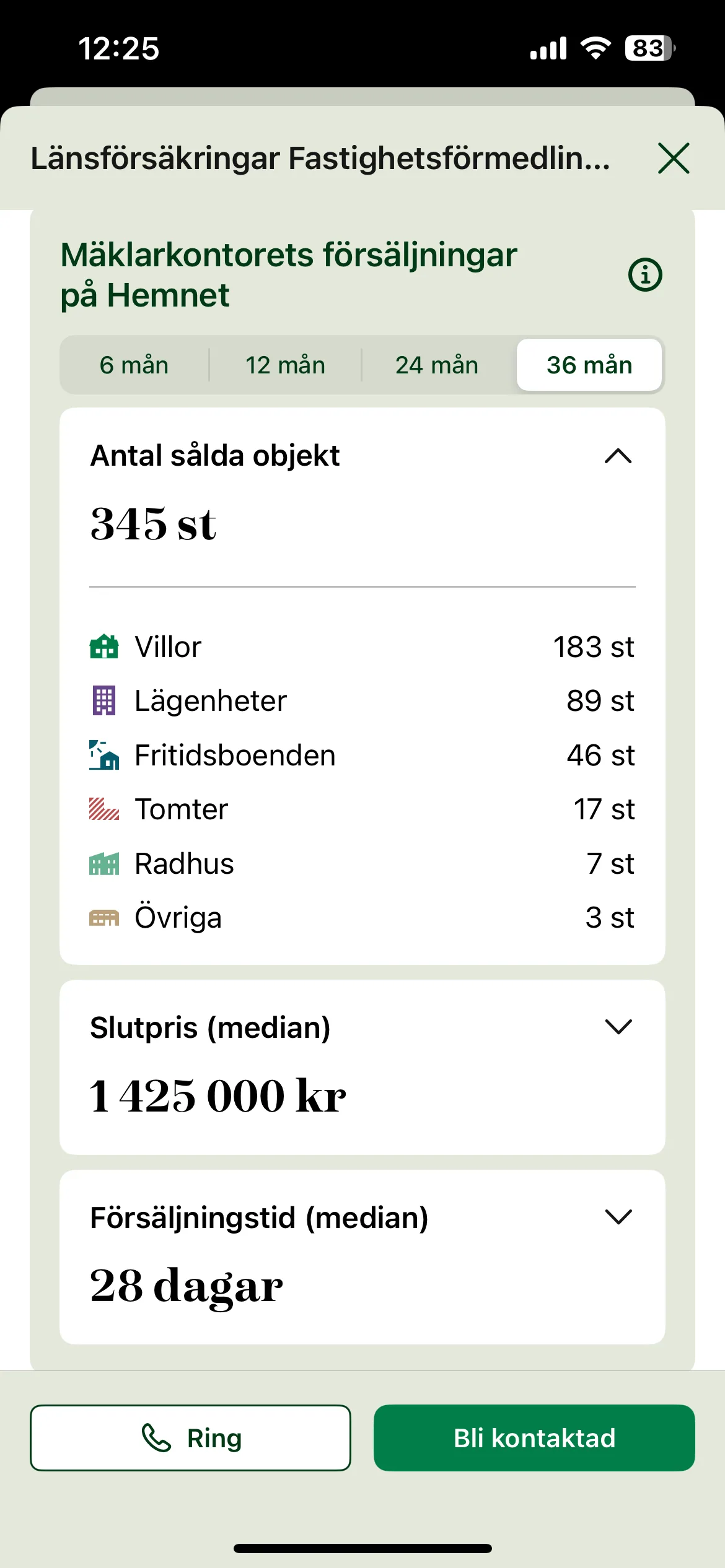Screen dimensions: 725x1568
Task: Check the battery indicator in status bar
Action: pyautogui.click(x=649, y=48)
